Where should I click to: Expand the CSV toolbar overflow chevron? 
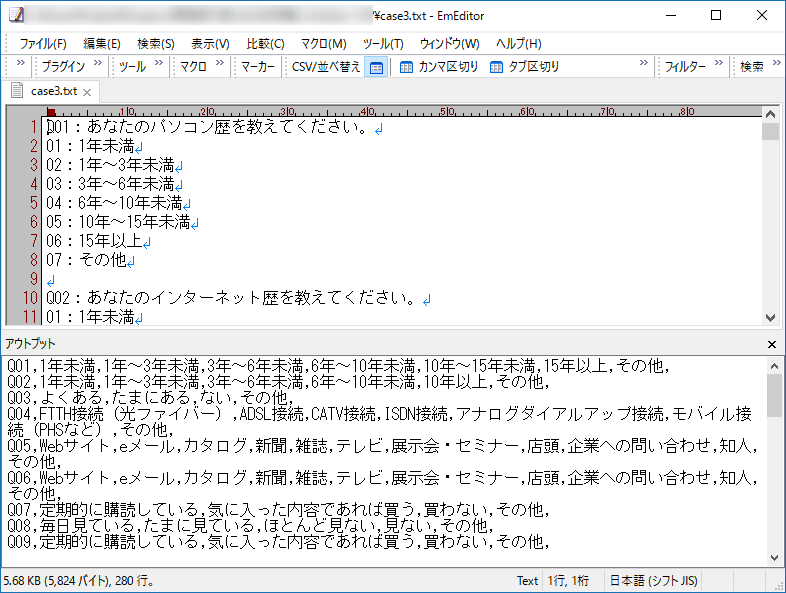(x=644, y=63)
